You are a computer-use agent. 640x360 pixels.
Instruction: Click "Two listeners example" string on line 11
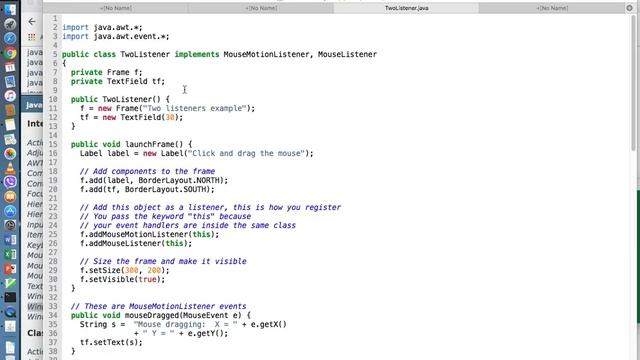196,108
